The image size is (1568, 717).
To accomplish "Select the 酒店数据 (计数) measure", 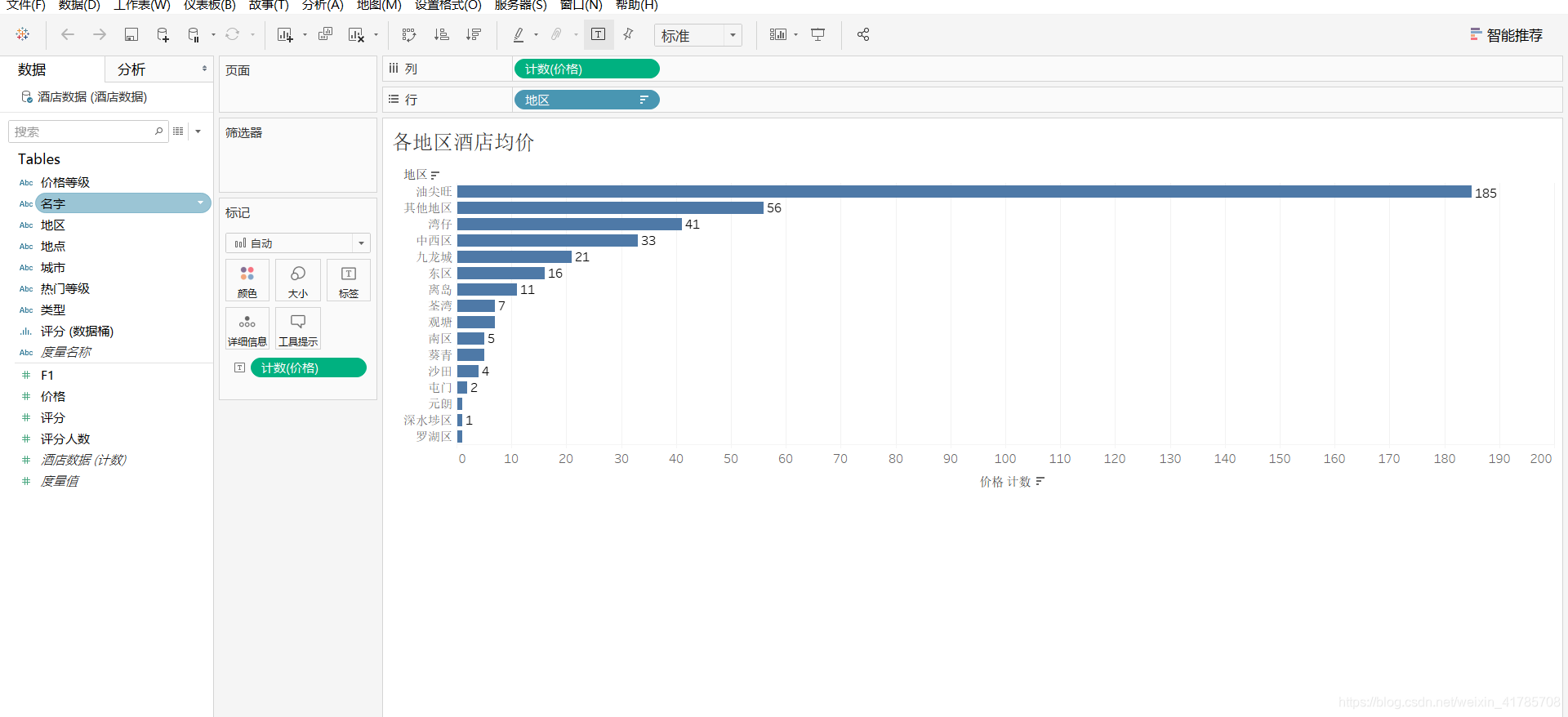I will tap(83, 460).
